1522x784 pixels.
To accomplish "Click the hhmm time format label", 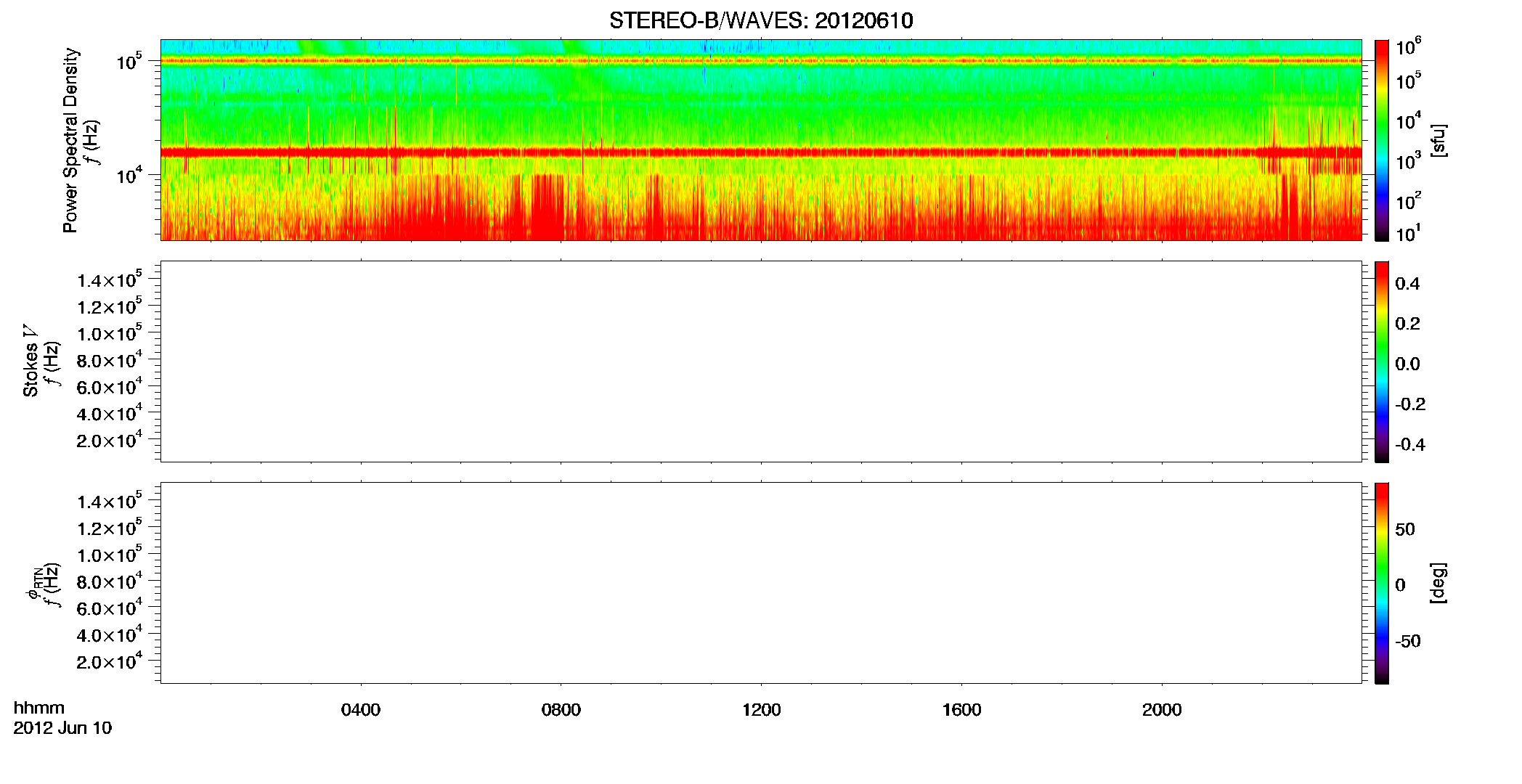I will (x=39, y=709).
